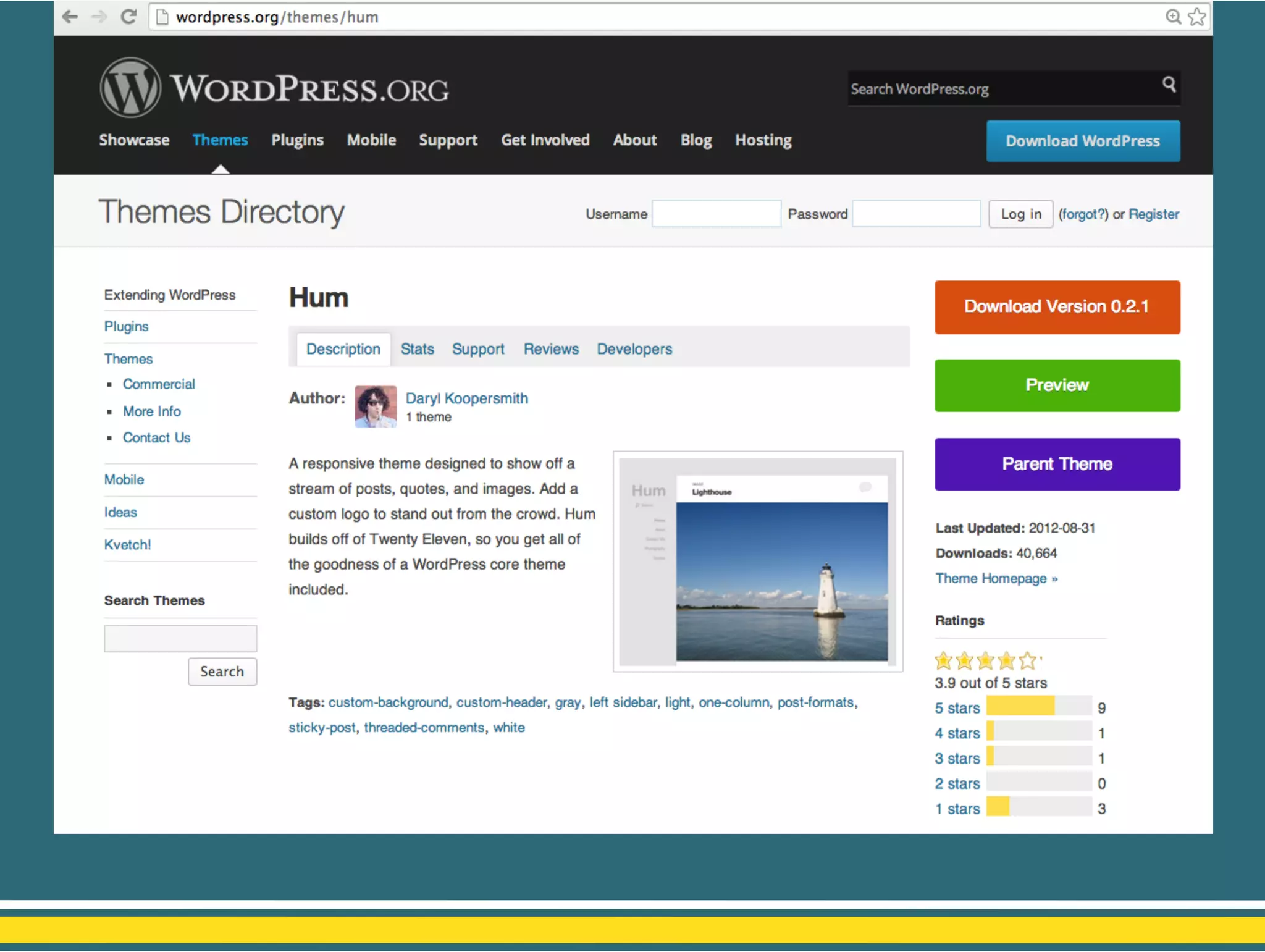The width and height of the screenshot is (1265, 952).
Task: Open the Stats tab
Action: tap(417, 349)
